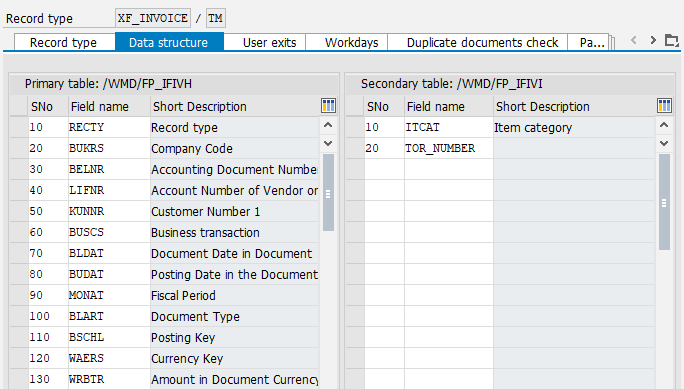The height and width of the screenshot is (389, 684).
Task: Click Account Number of Vendor description
Action: point(235,190)
